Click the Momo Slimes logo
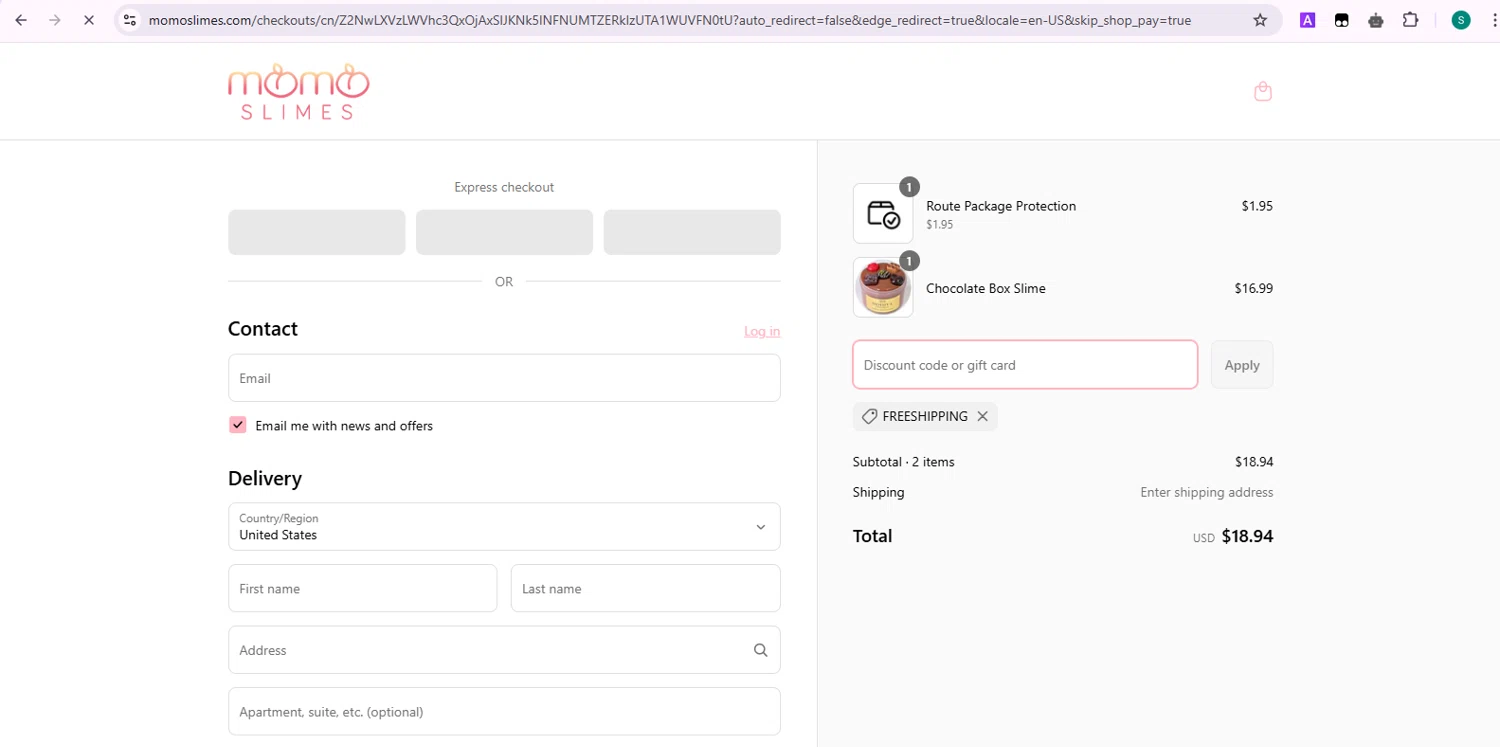Image resolution: width=1500 pixels, height=747 pixels. point(298,92)
